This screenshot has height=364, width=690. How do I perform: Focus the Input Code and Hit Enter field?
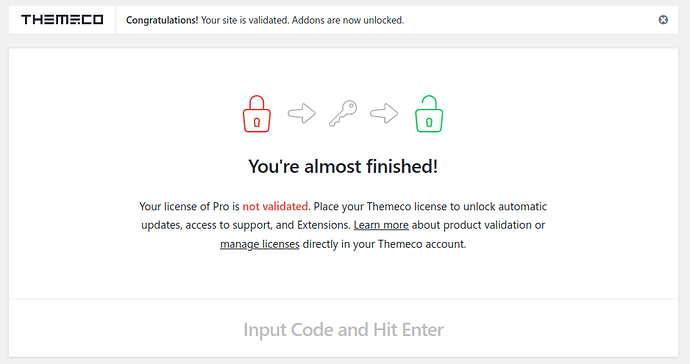pos(343,329)
